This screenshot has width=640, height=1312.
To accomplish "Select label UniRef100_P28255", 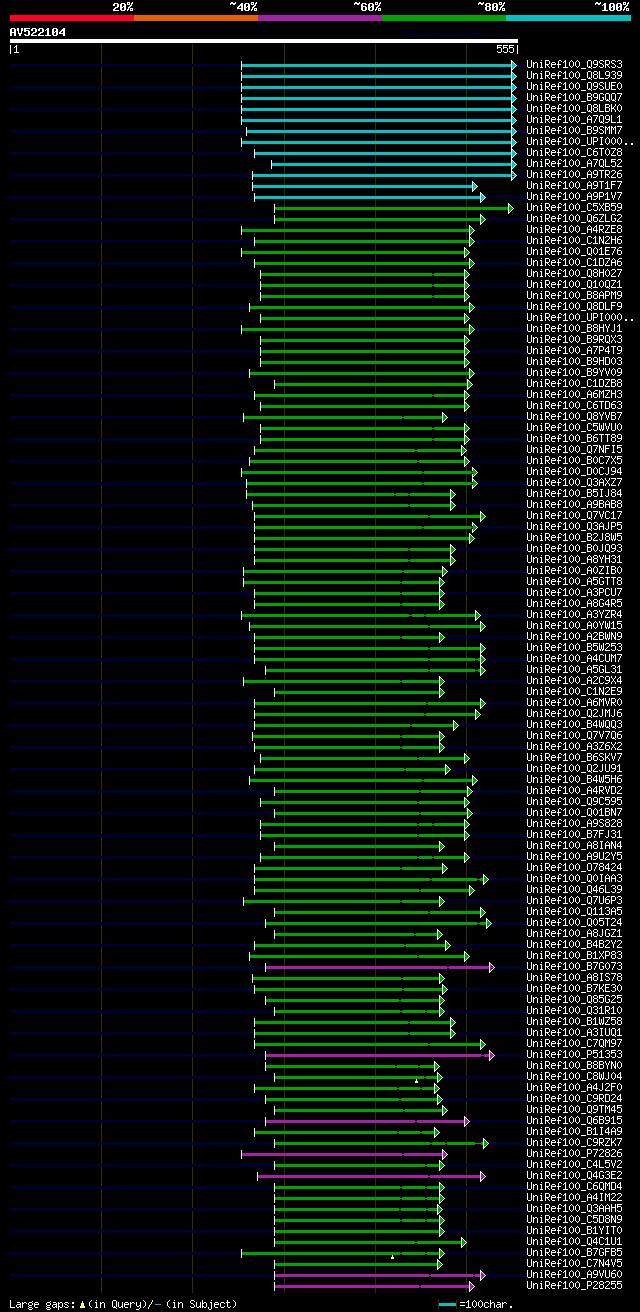I will 574,1286.
